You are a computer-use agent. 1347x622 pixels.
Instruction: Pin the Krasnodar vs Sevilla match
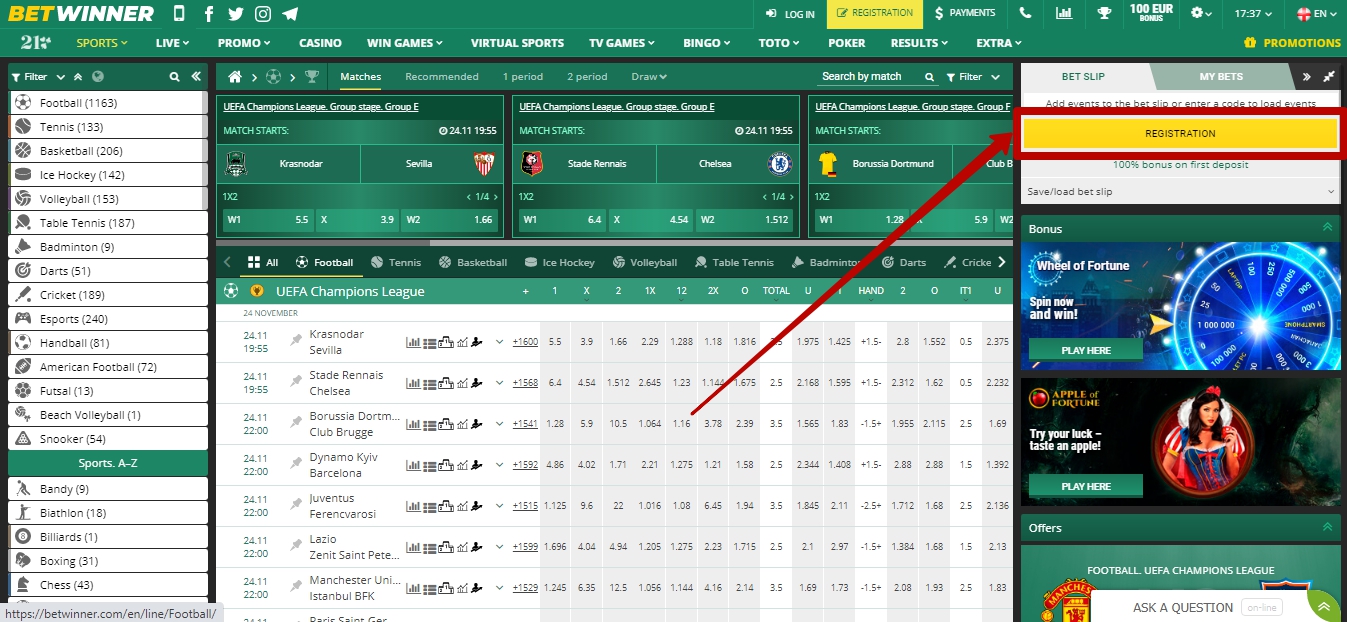coord(296,341)
